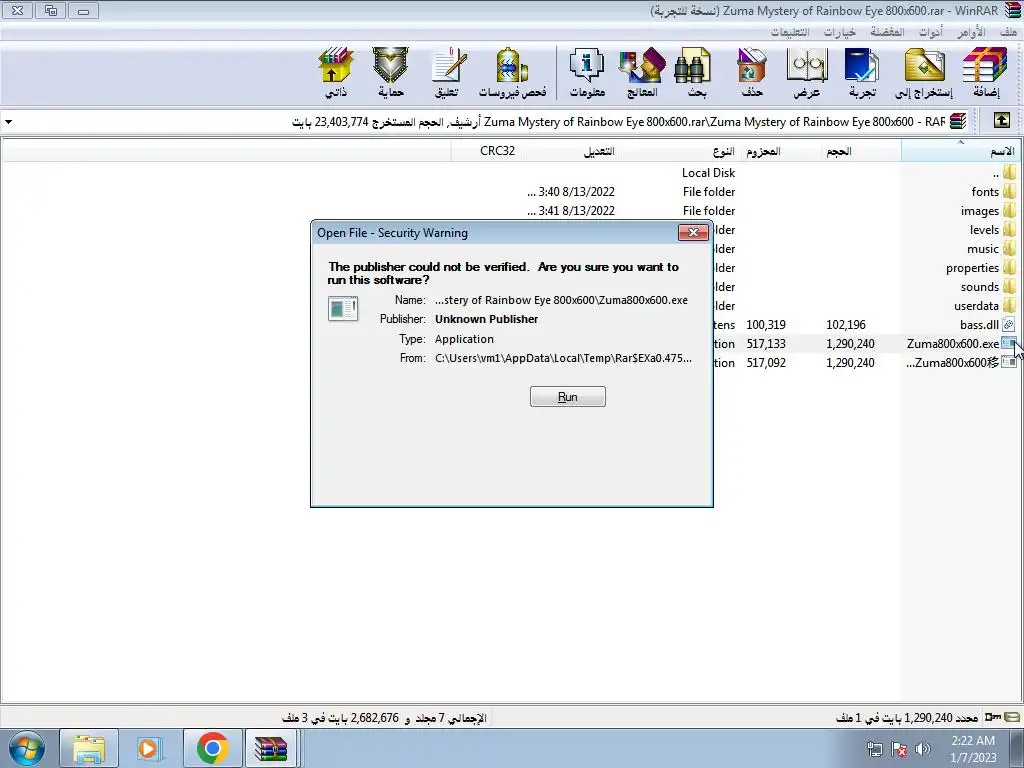The height and width of the screenshot is (768, 1024).
Task: Open the Favorites (المفضلة) menu
Action: click(887, 32)
